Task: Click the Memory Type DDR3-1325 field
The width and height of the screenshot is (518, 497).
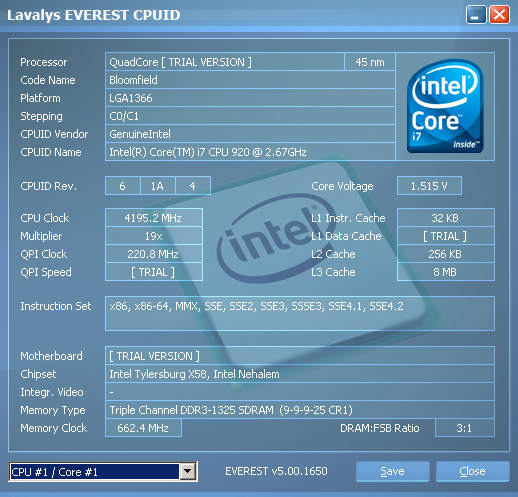Action: pos(300,410)
